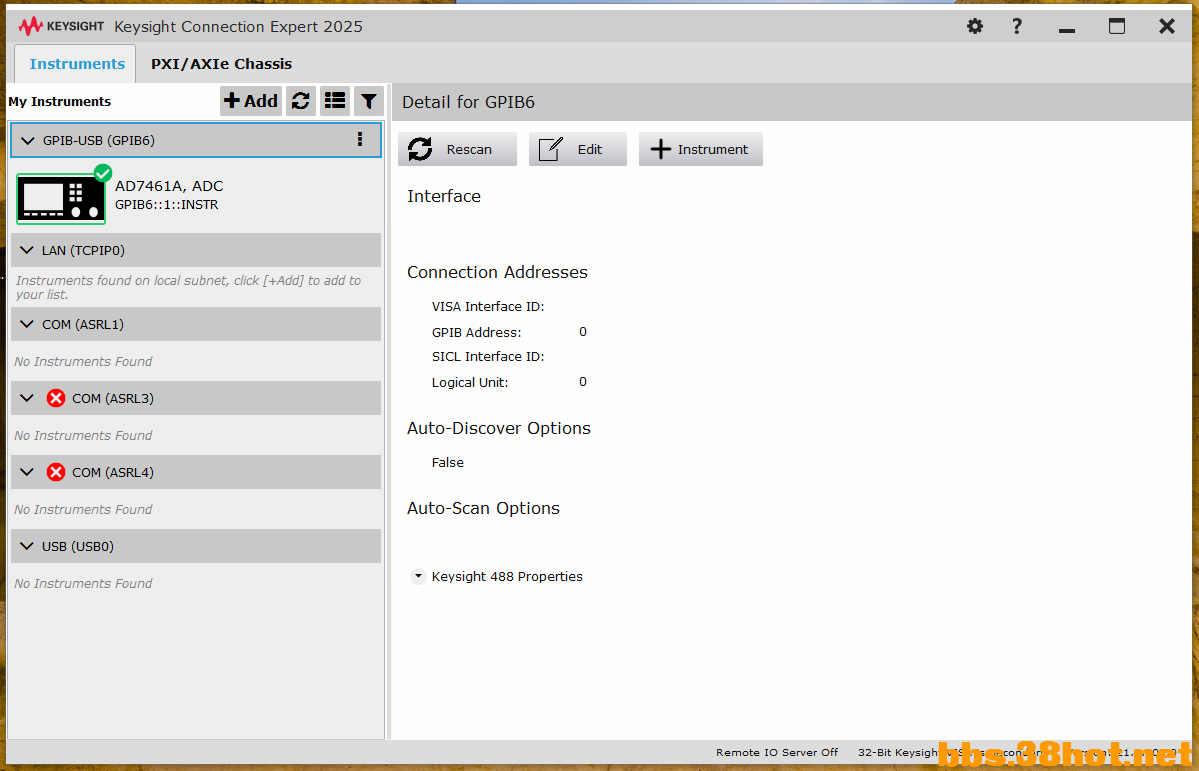Switch to the Instruments tab

point(76,64)
